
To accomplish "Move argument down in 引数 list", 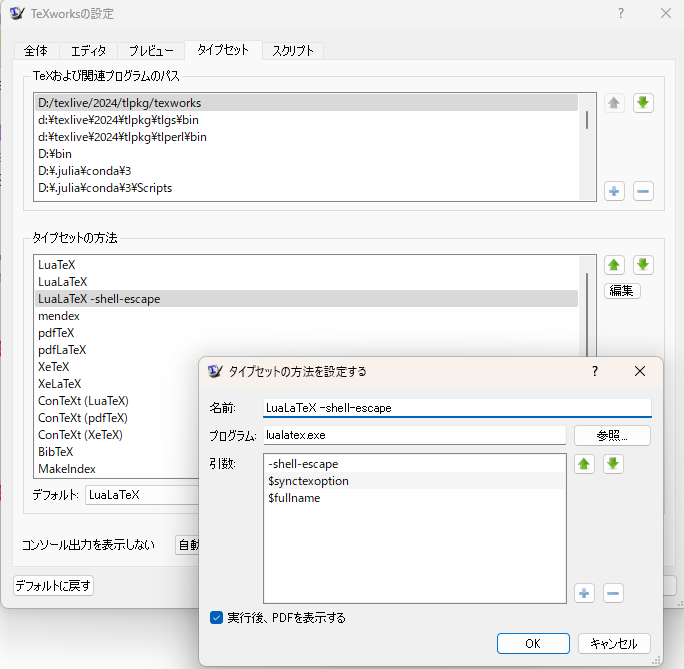I will (613, 464).
